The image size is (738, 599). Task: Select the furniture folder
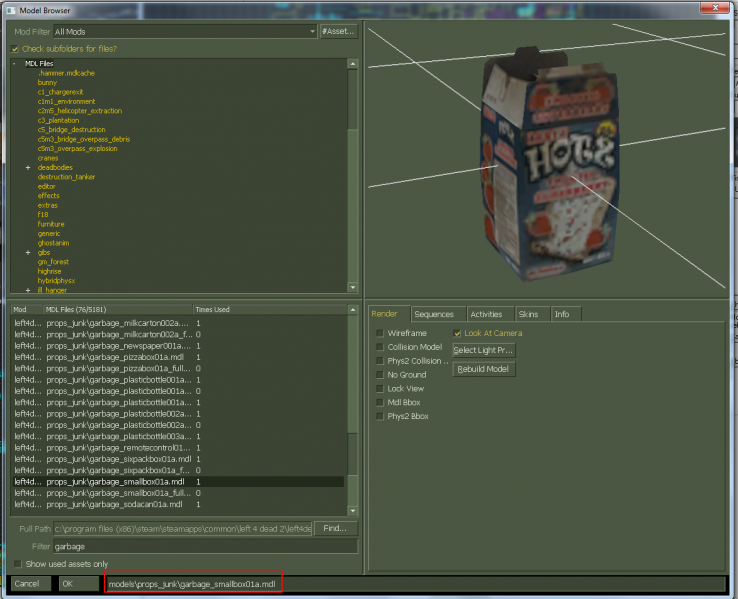[x=51, y=224]
